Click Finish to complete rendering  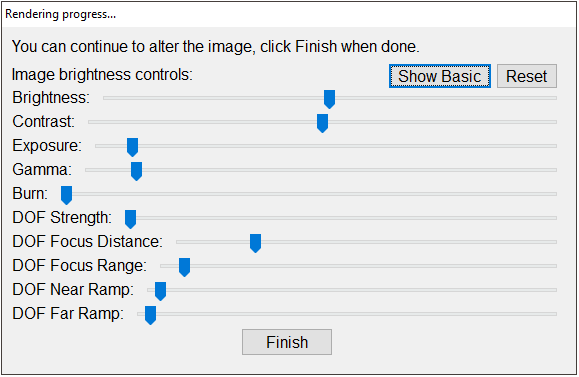pyautogui.click(x=287, y=342)
